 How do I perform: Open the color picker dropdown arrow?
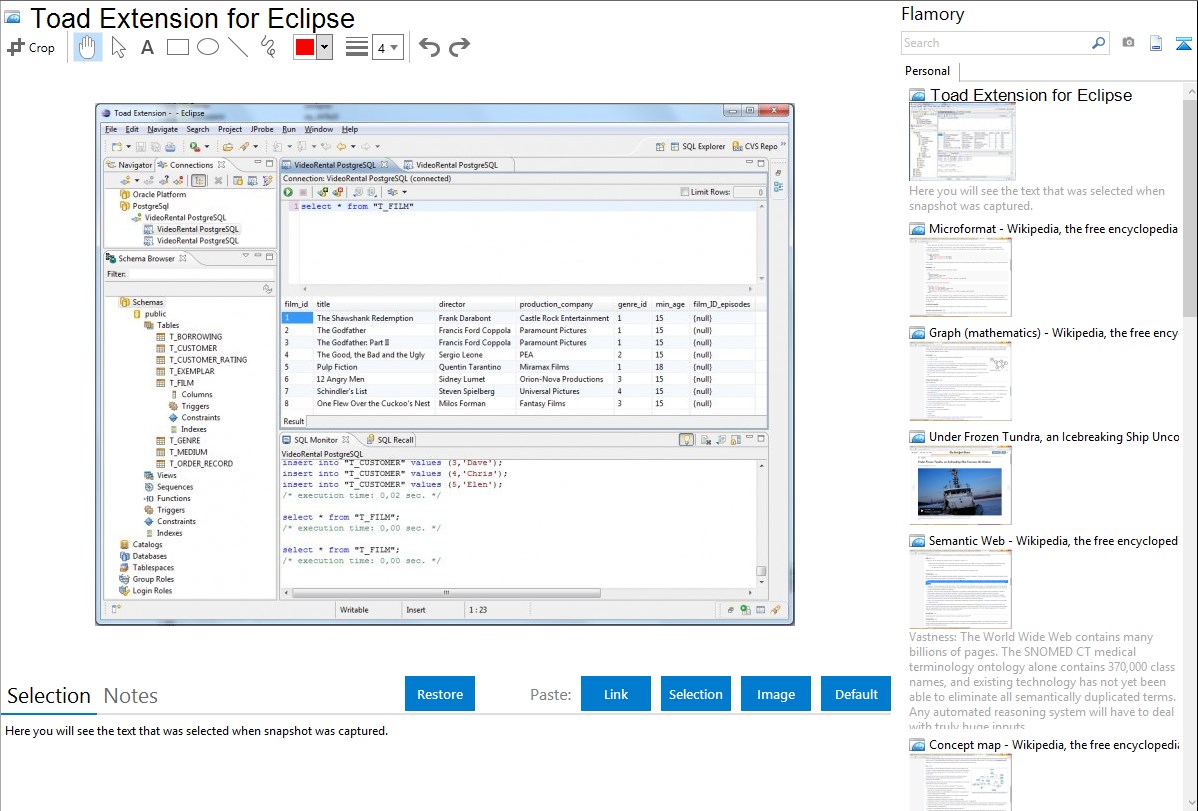point(324,47)
